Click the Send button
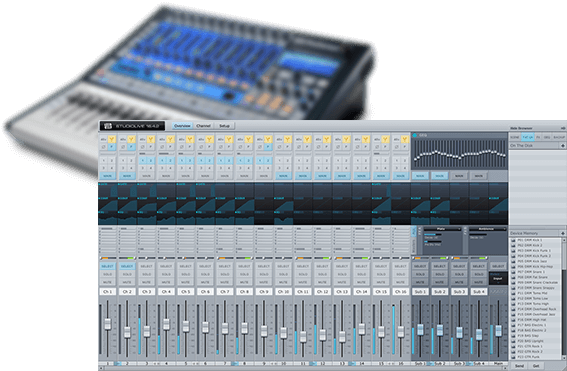The height and width of the screenshot is (371, 567). point(519,366)
